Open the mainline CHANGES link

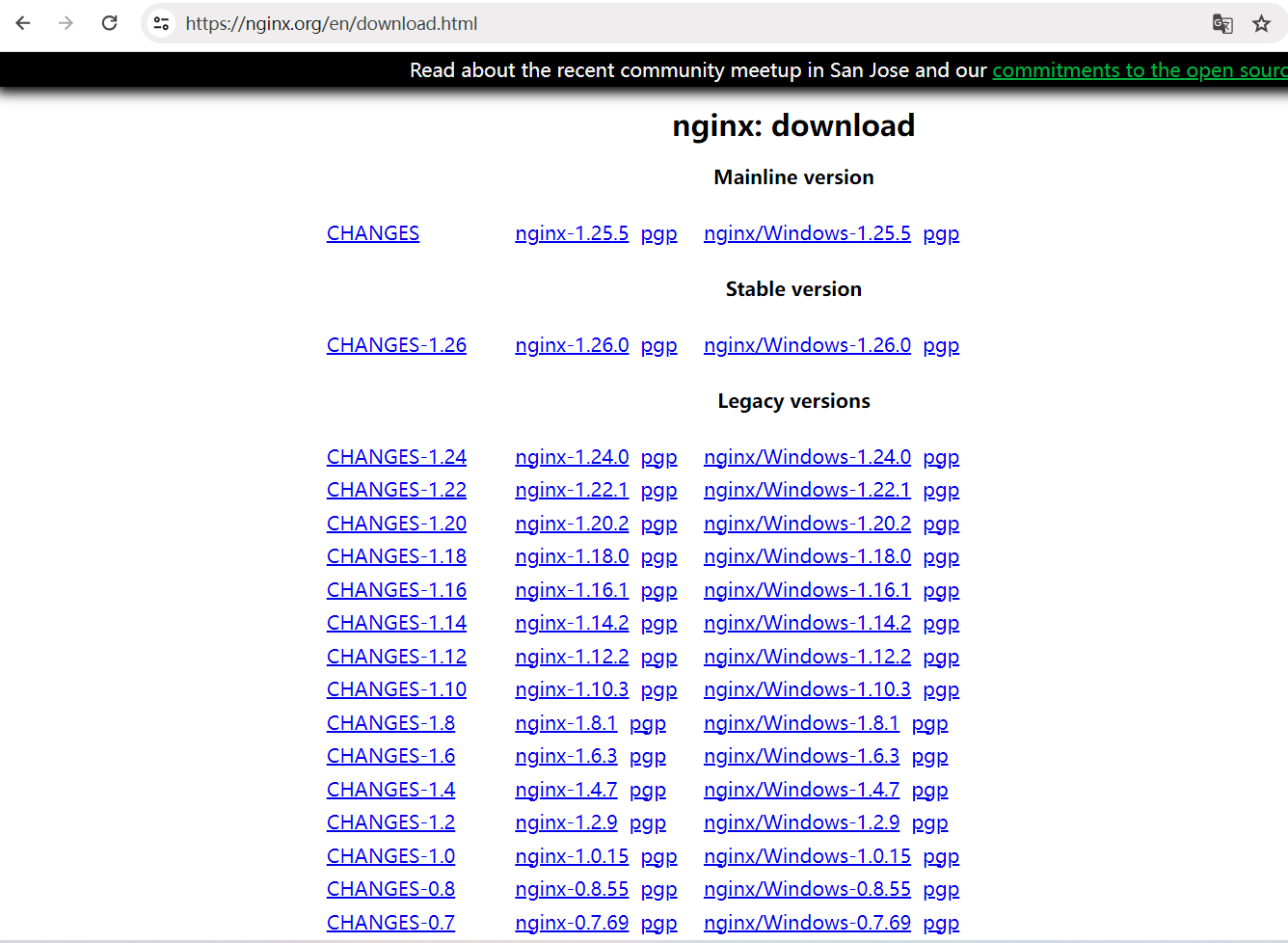(x=373, y=233)
